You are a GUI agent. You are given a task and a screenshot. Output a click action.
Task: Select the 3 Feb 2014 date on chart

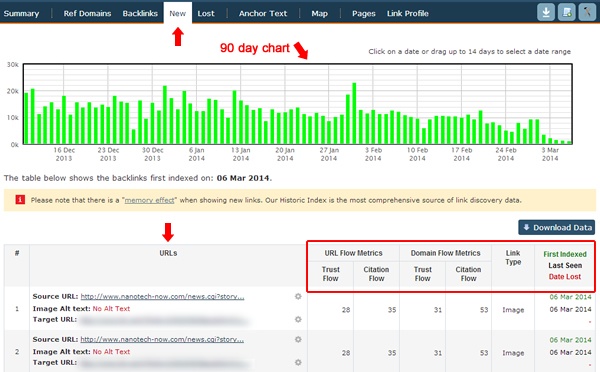373,154
